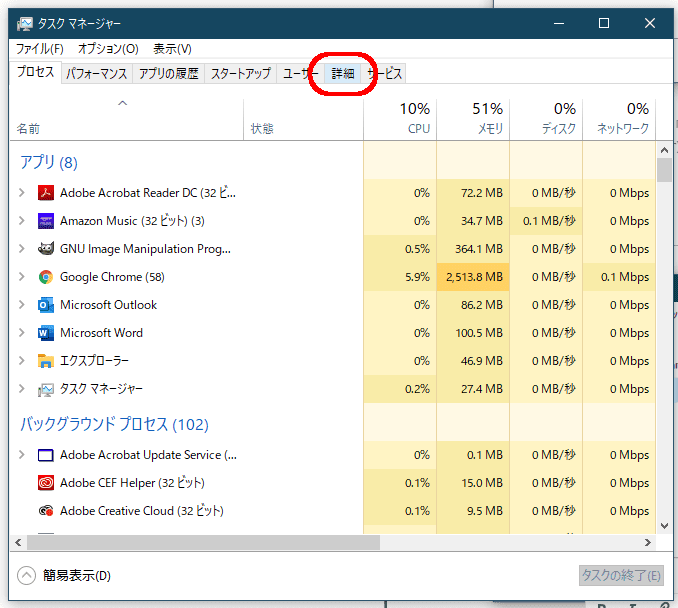Click the Adobe Acrobat Update Service icon
Viewport: 678px width, 608px height.
(46, 455)
